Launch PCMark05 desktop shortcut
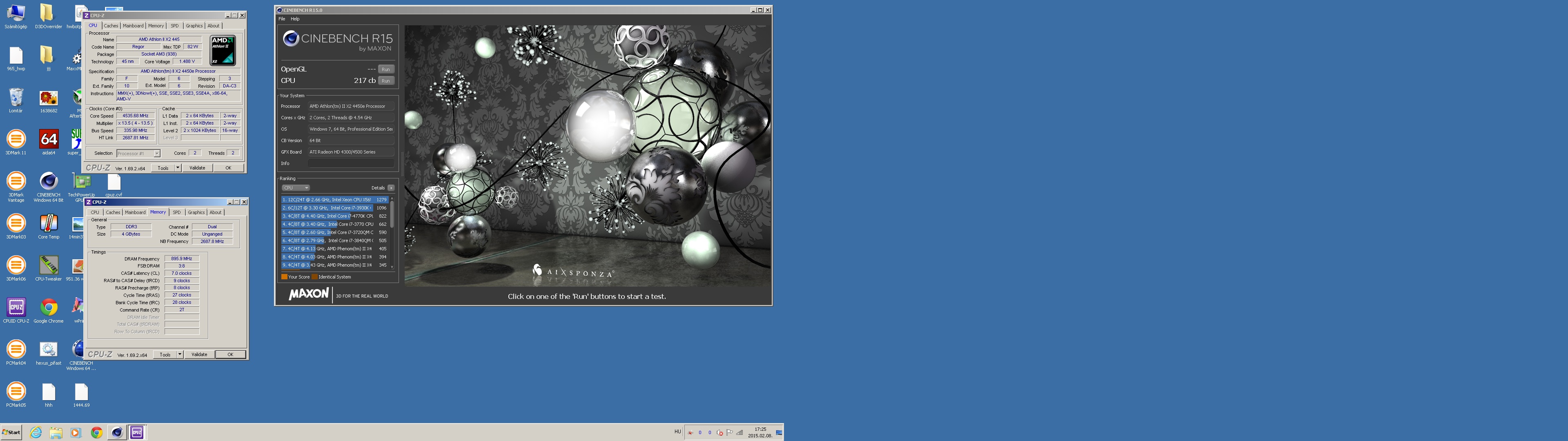This screenshot has width=1568, height=441. 16,395
